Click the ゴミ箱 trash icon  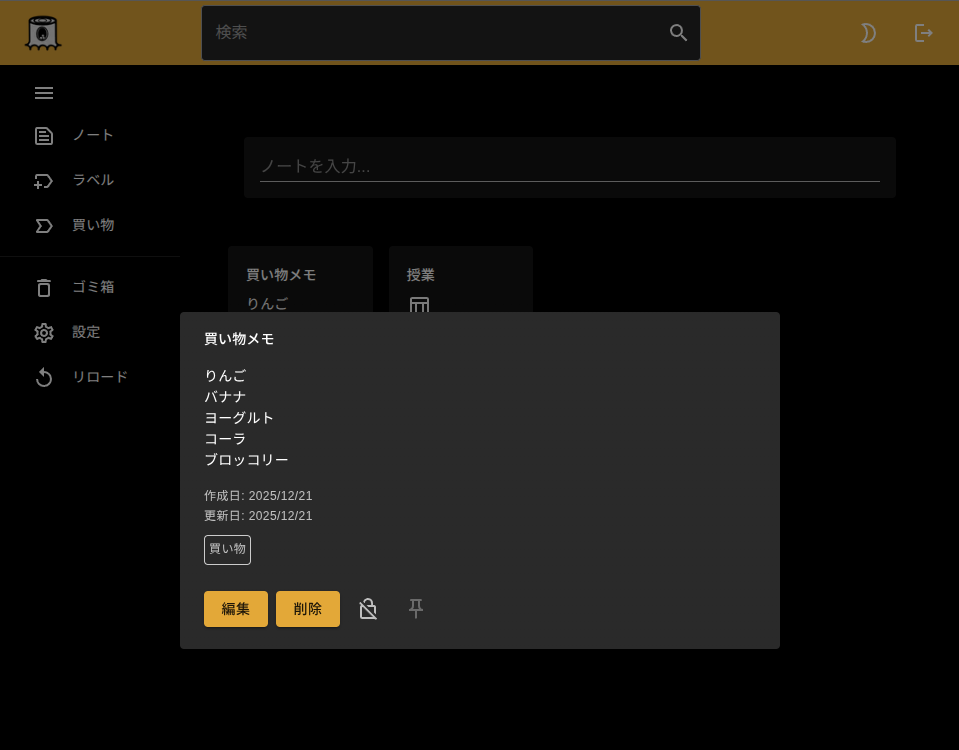44,288
